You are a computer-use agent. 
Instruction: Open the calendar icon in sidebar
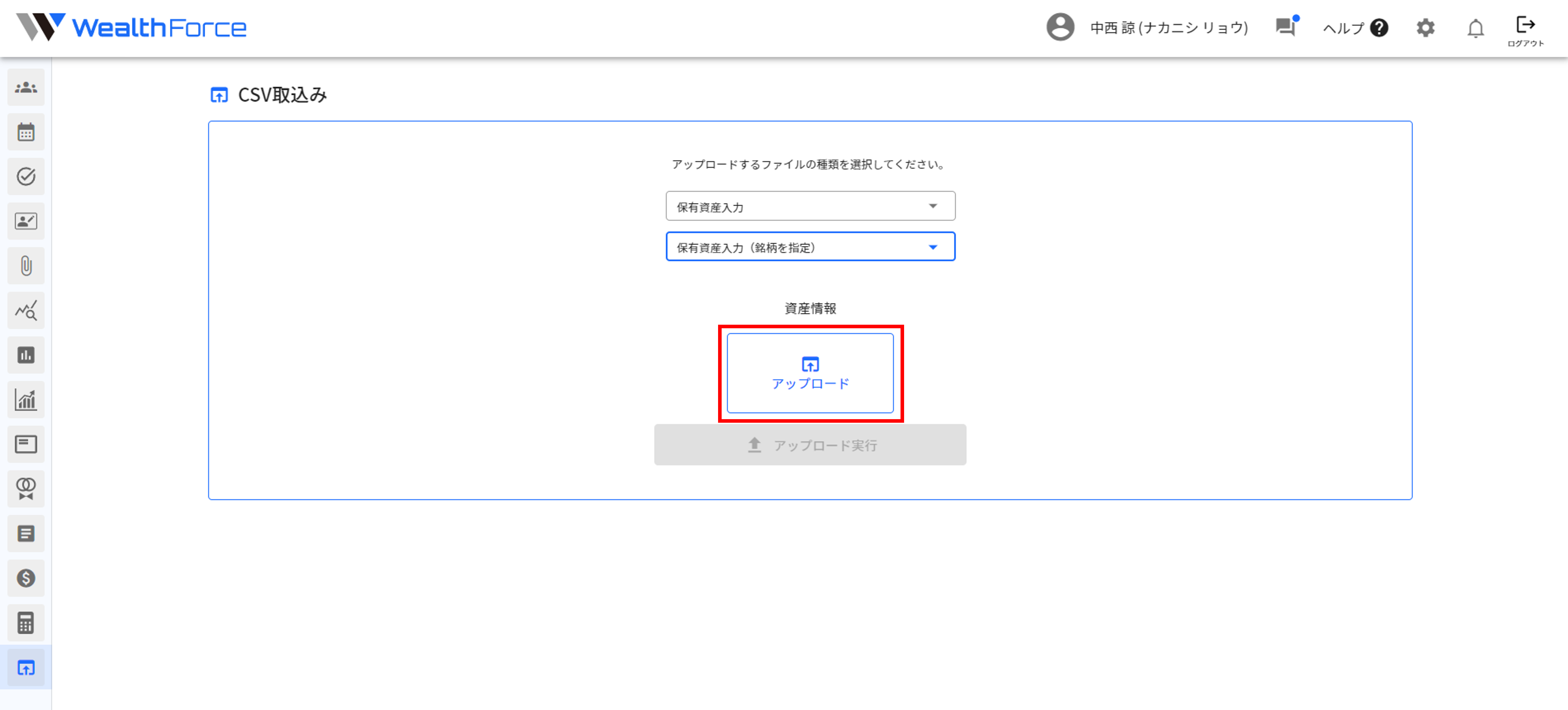click(26, 132)
